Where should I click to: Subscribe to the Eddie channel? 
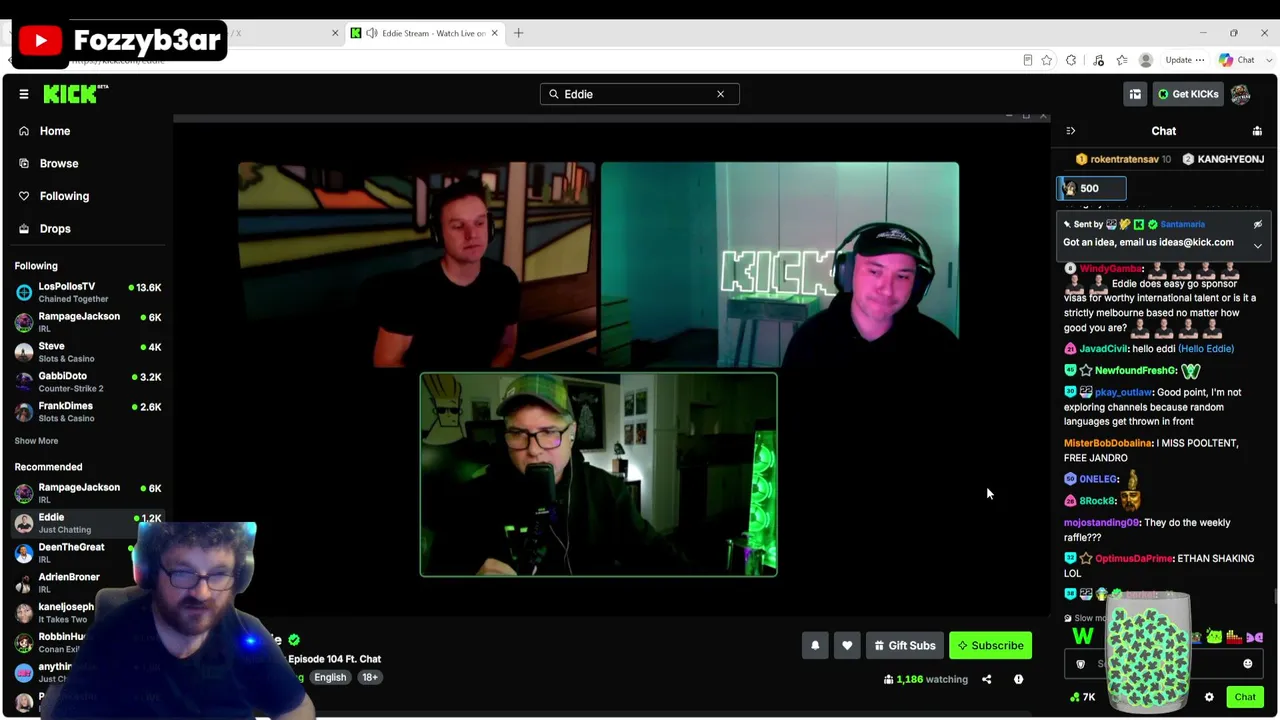click(990, 646)
